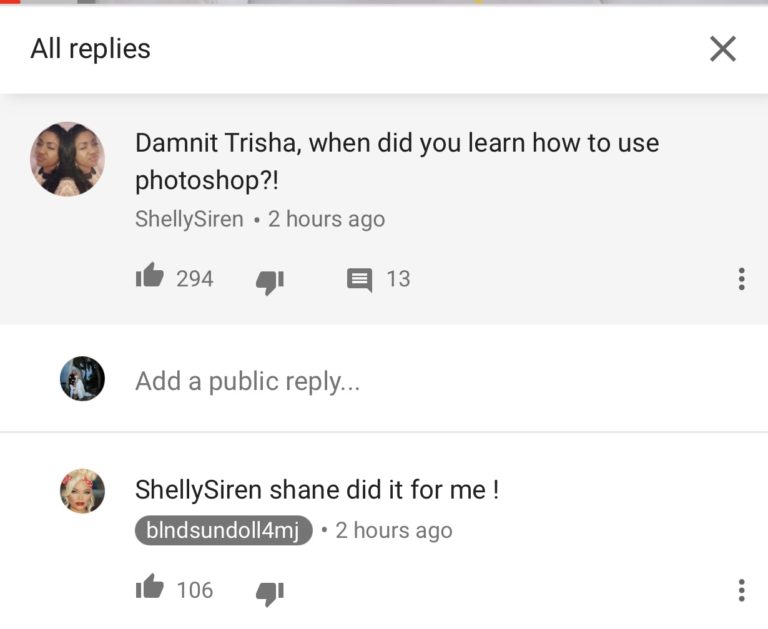Dislike blndsundoll4mj's reply
The height and width of the screenshot is (629, 768).
[270, 592]
